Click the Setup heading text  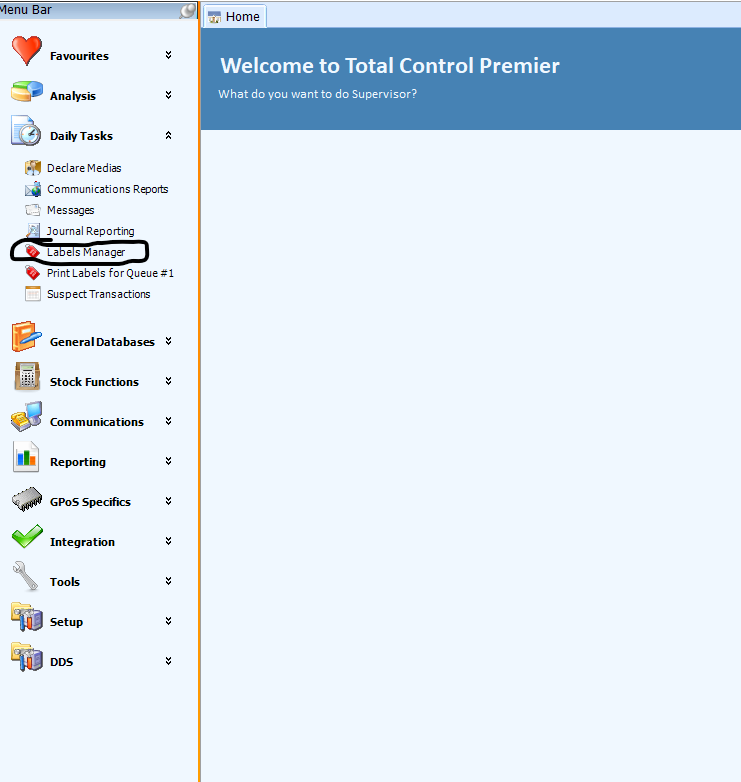click(66, 622)
